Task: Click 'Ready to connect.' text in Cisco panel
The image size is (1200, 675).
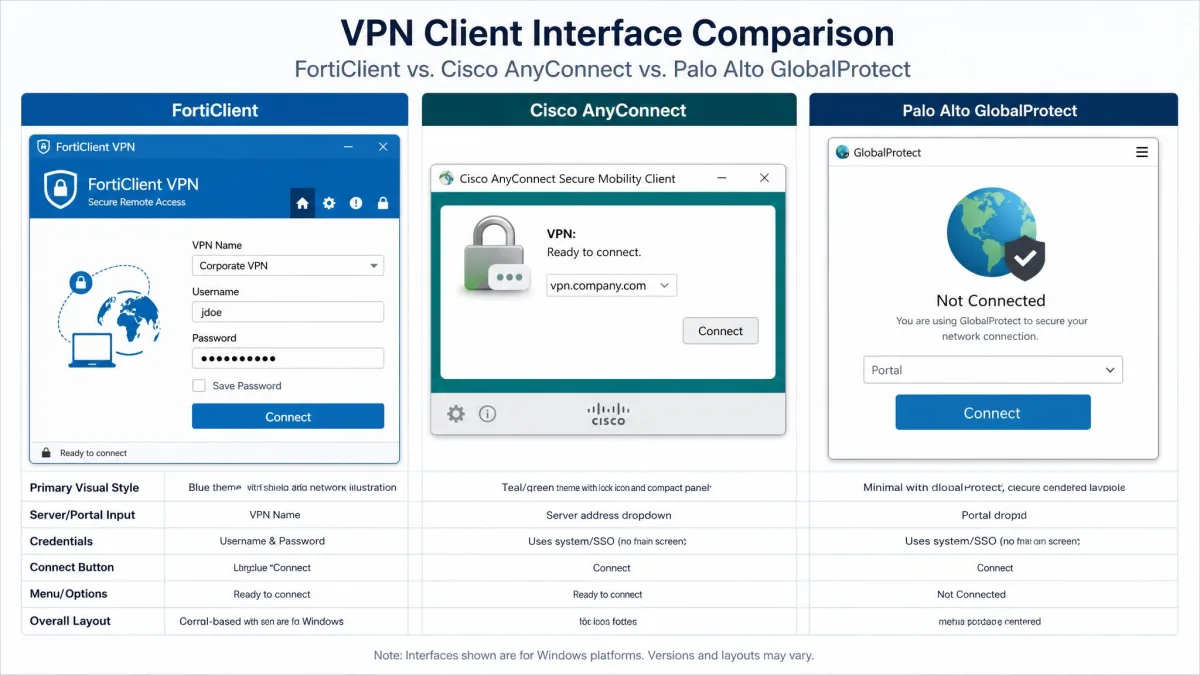Action: click(x=594, y=252)
